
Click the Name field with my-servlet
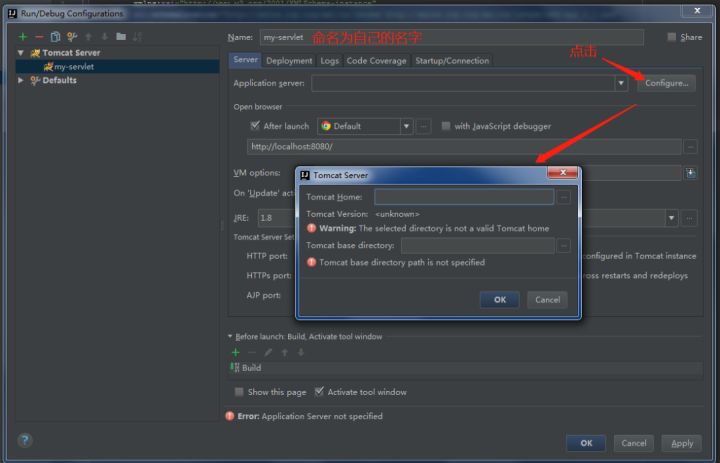(x=452, y=37)
